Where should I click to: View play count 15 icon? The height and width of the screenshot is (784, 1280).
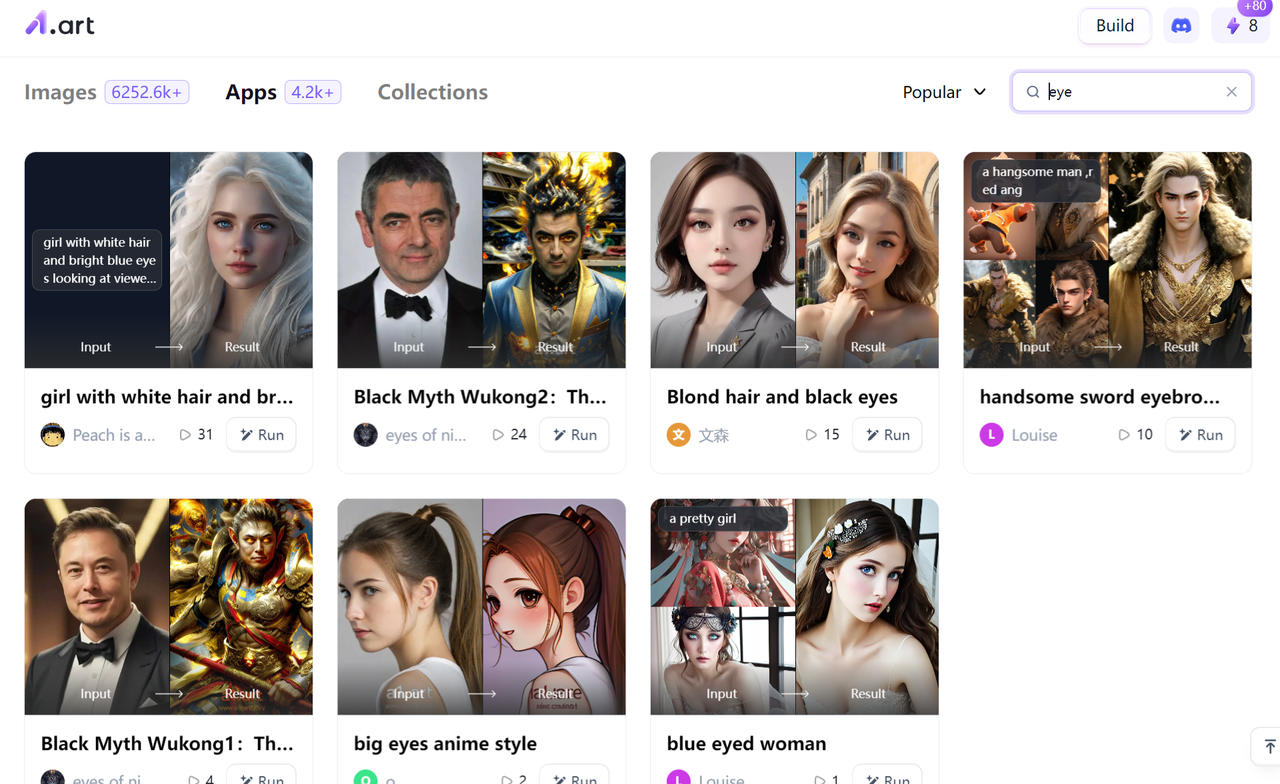click(811, 435)
